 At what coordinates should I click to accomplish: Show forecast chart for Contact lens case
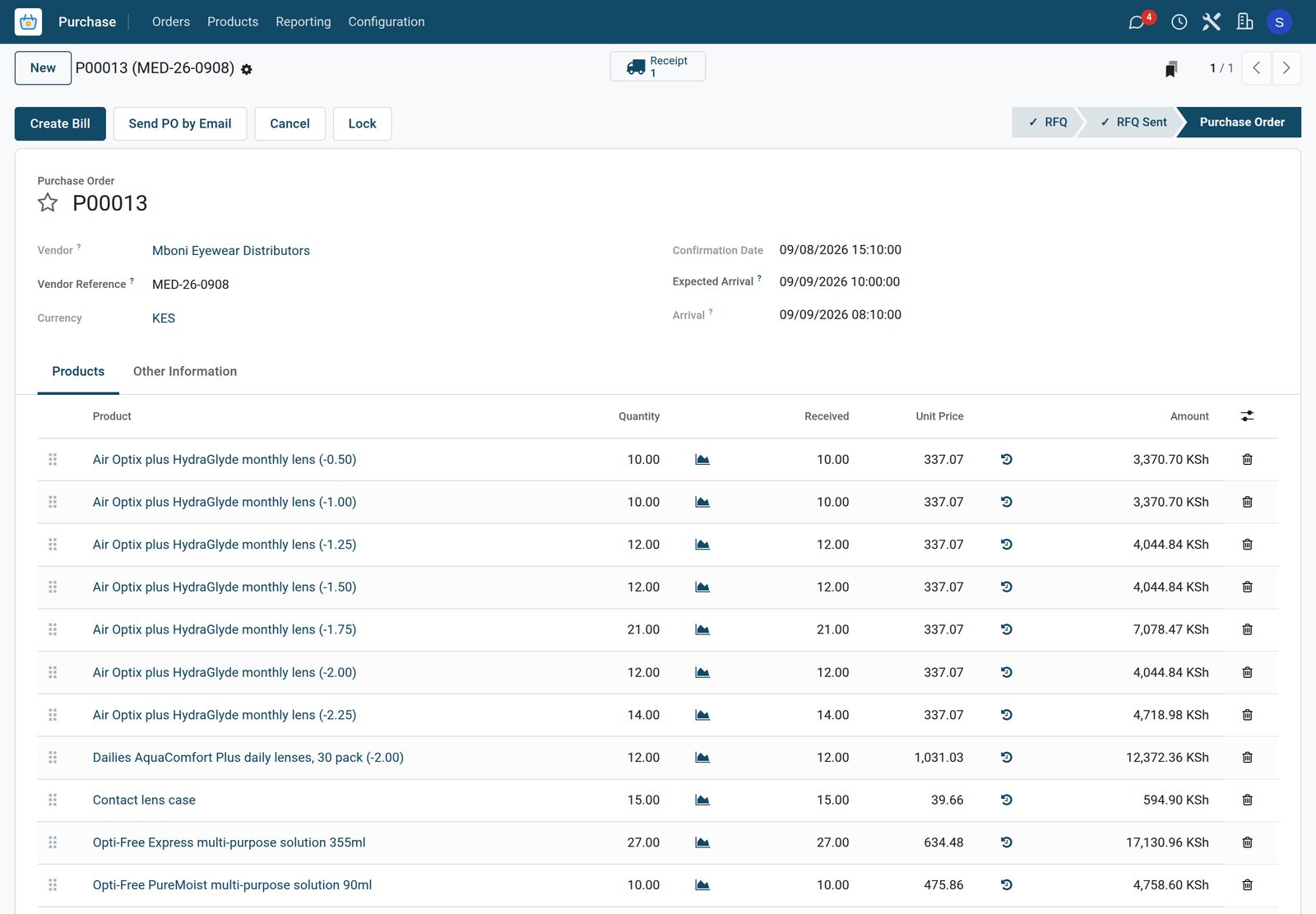click(702, 800)
